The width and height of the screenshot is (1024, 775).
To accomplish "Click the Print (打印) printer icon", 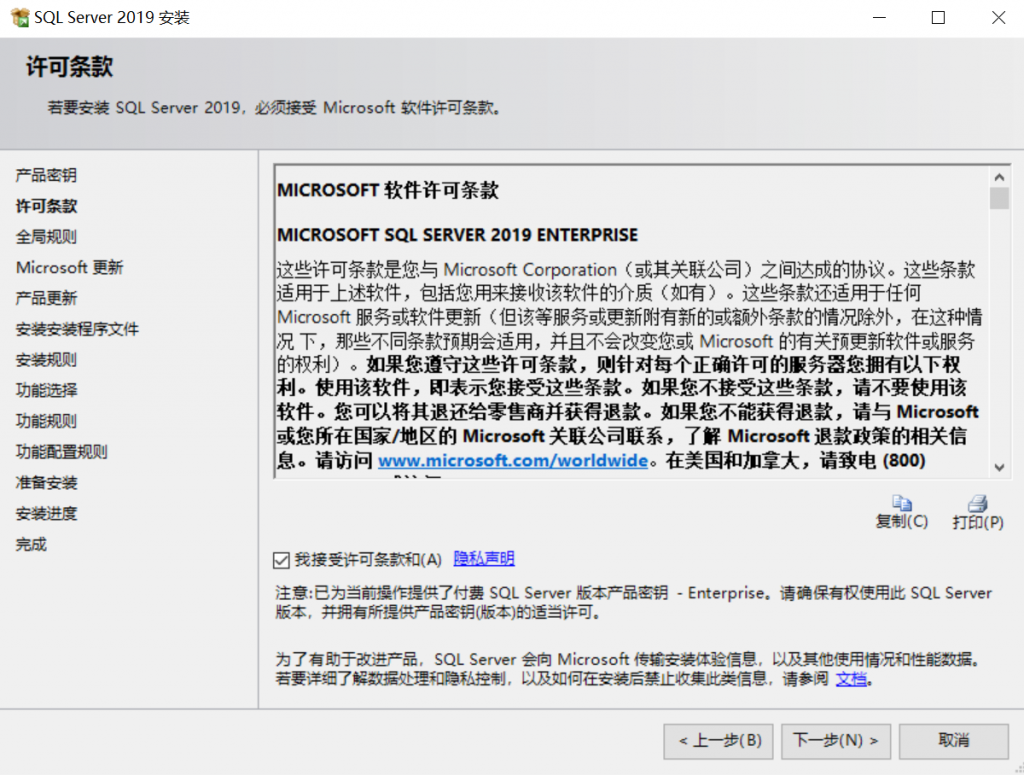I will pyautogui.click(x=978, y=504).
